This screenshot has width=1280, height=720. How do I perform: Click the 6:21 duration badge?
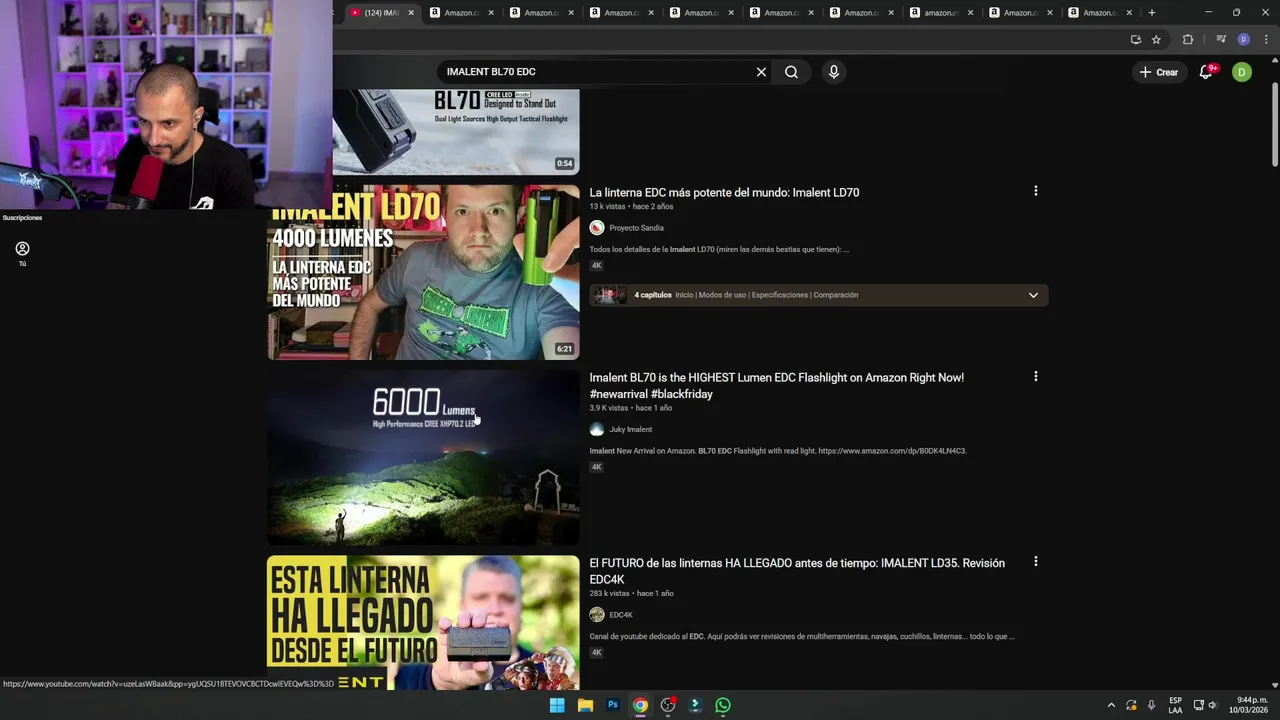564,349
